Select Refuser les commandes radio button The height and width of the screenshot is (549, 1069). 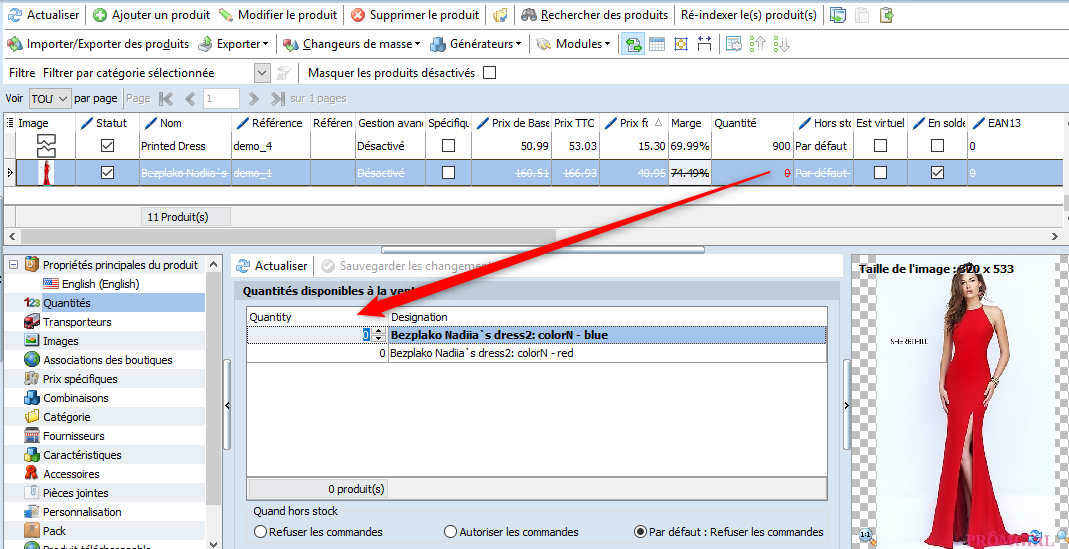(260, 532)
